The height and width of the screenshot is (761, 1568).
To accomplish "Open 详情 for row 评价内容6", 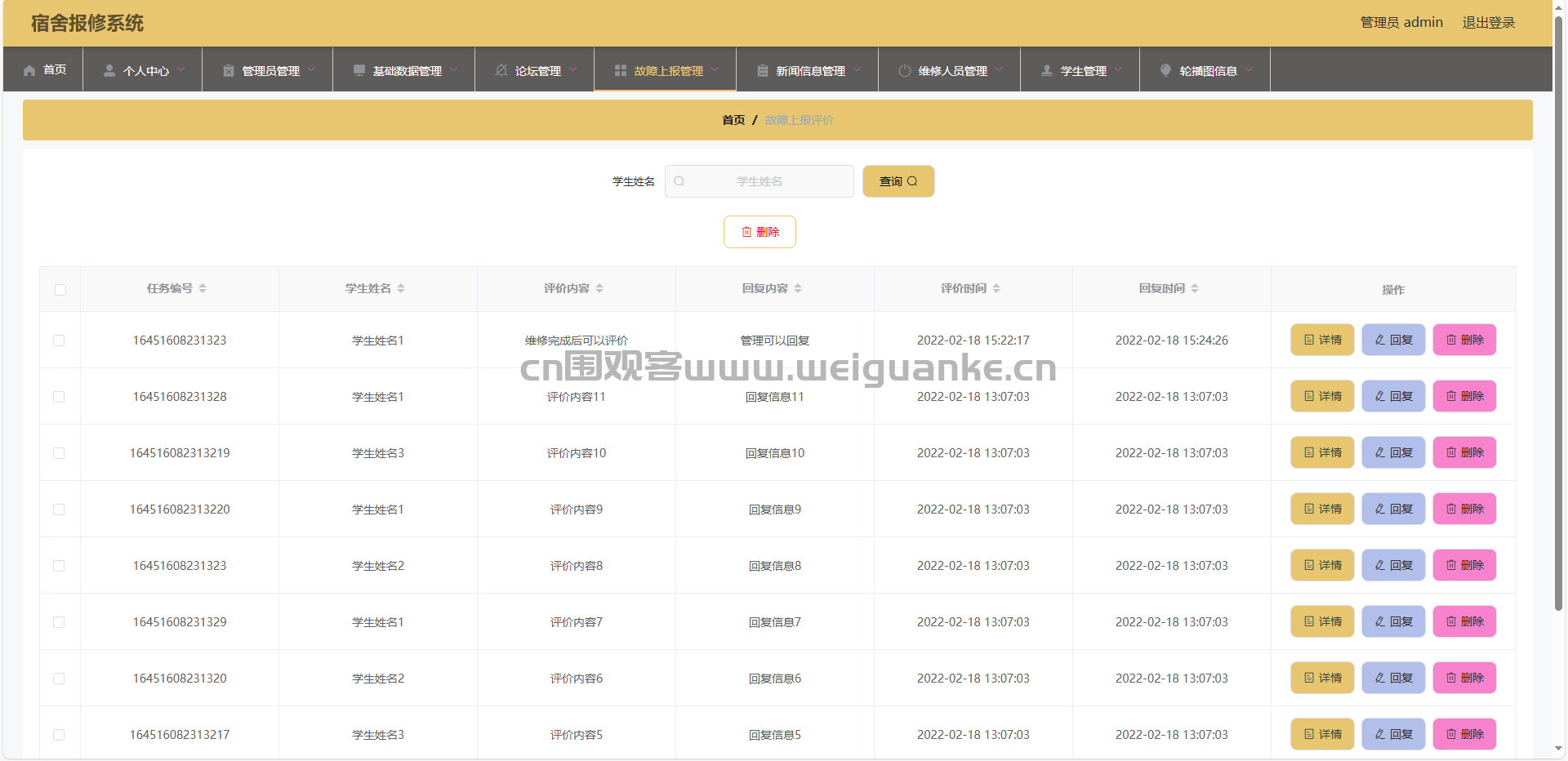I will 1322,678.
